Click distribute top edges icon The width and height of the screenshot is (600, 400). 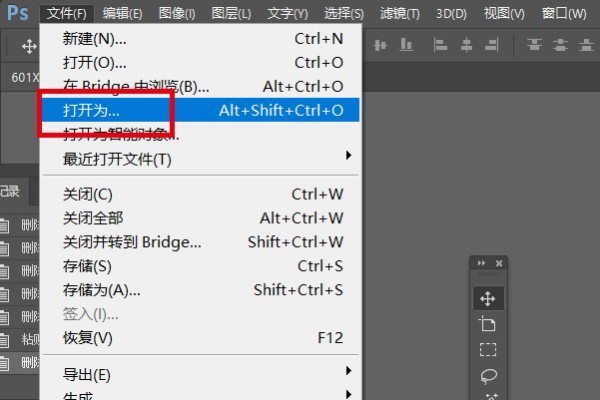click(x=534, y=45)
